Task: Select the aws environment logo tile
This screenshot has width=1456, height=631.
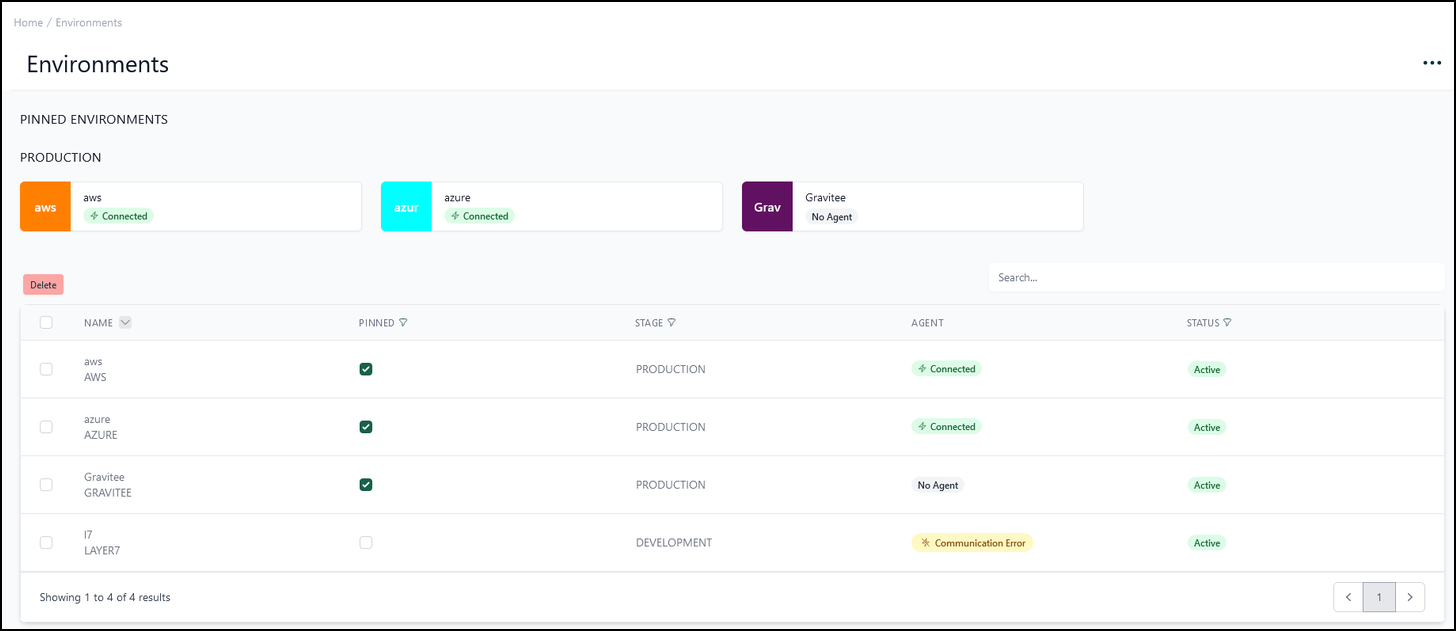Action: (x=45, y=206)
